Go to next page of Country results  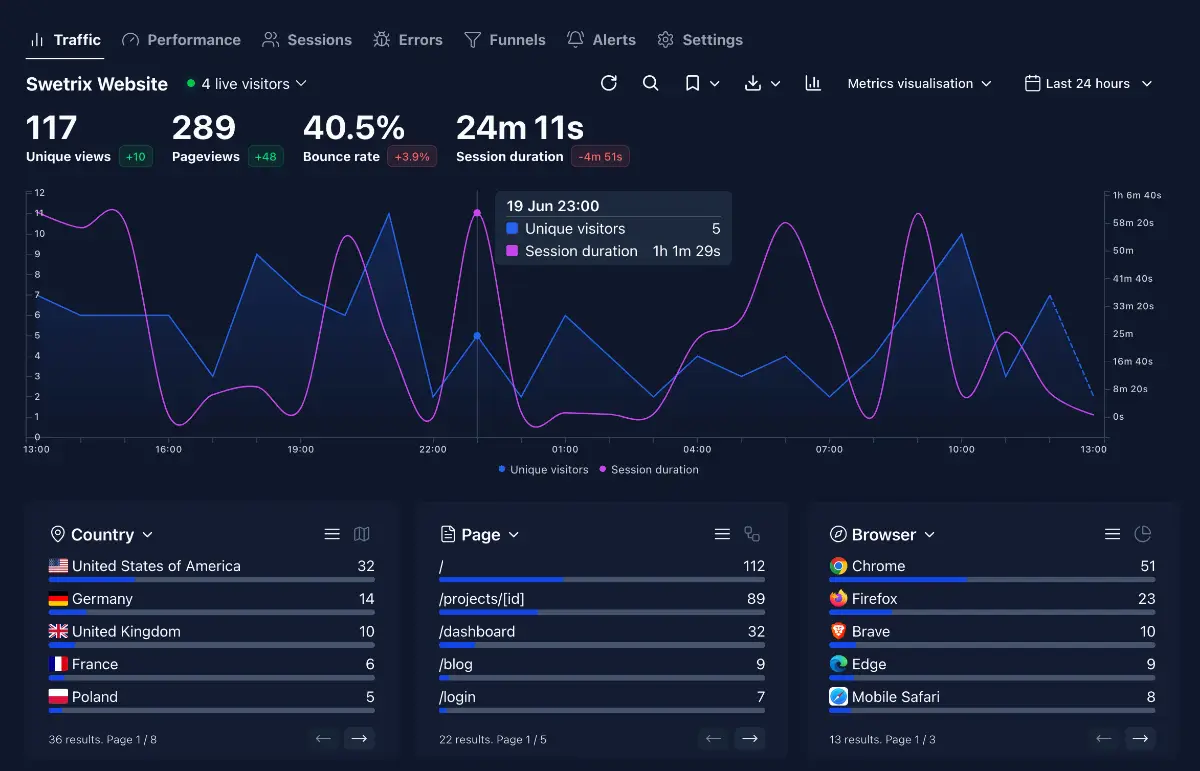[x=359, y=739]
